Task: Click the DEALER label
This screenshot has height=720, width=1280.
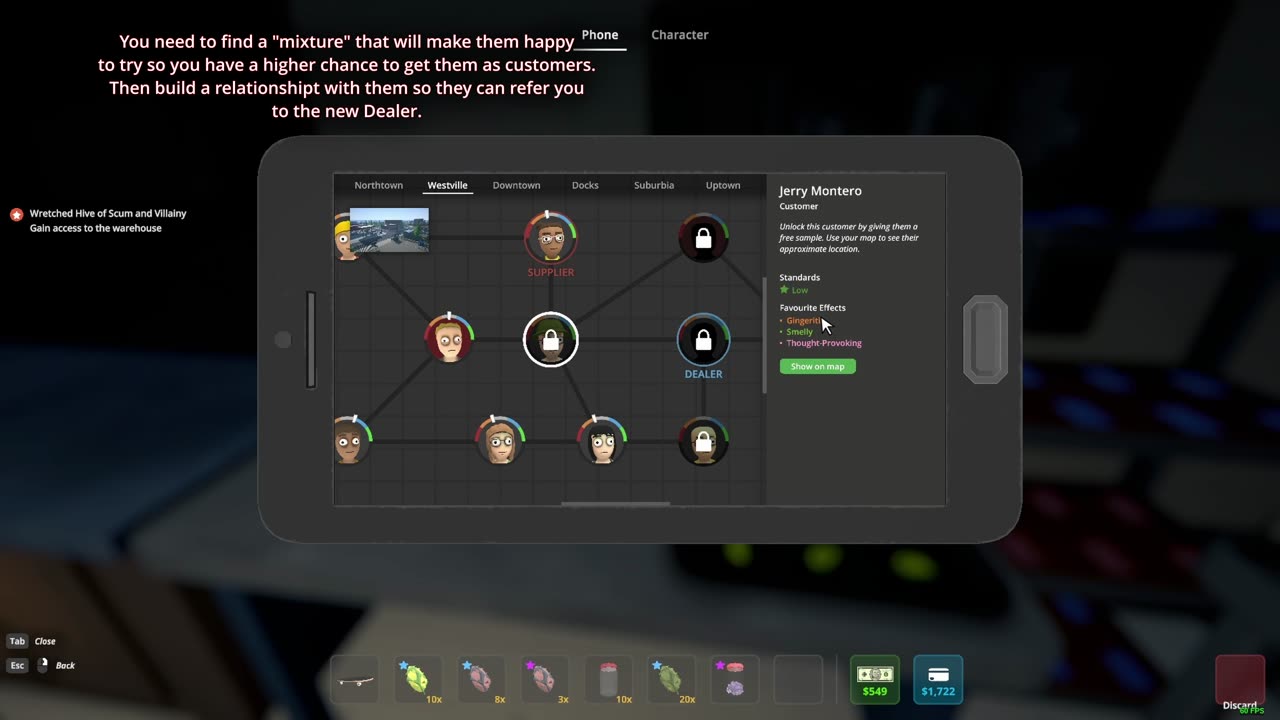Action: tap(703, 374)
